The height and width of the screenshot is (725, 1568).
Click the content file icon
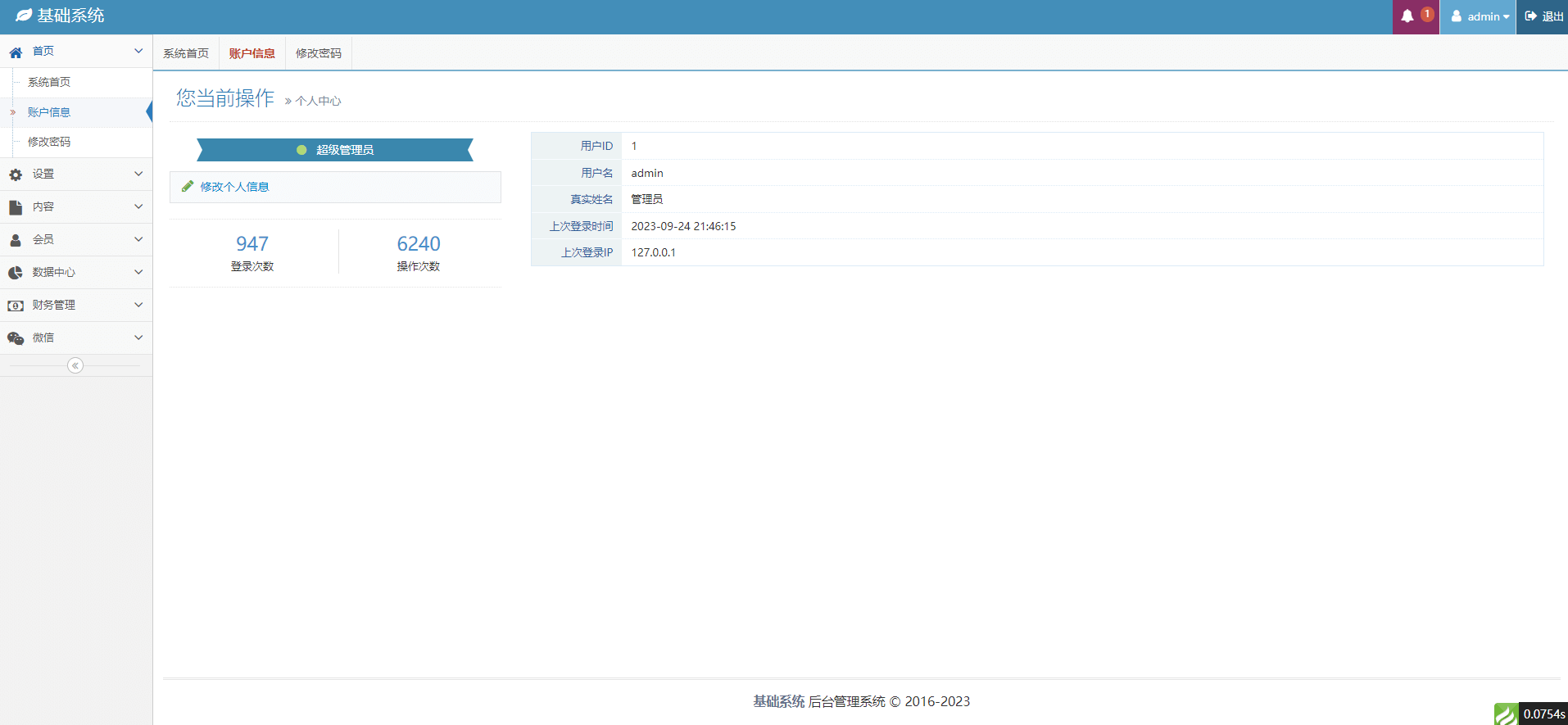click(16, 207)
